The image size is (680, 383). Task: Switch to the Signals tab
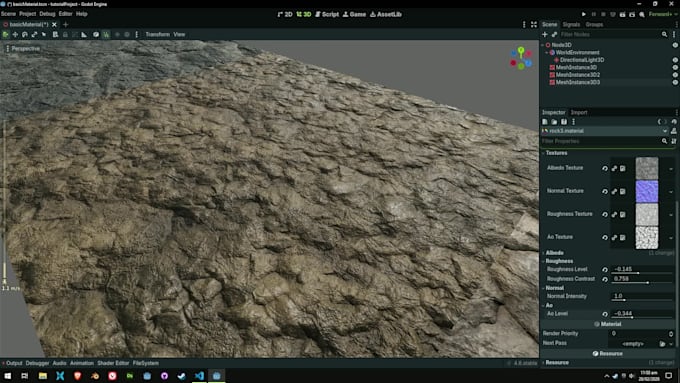571,24
